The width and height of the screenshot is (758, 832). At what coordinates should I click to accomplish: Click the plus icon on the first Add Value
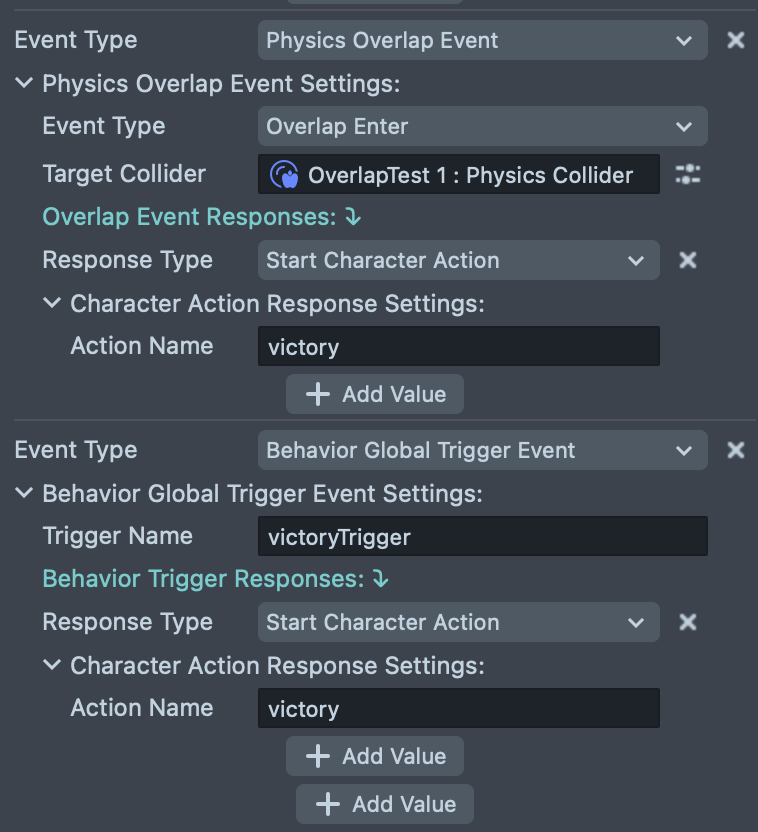(317, 394)
